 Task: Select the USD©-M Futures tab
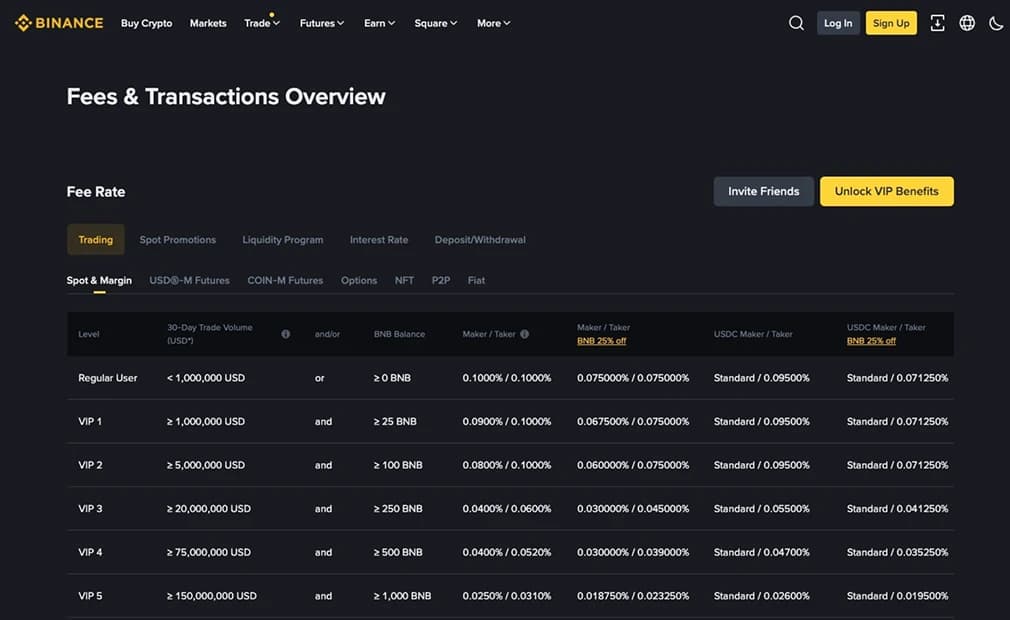[x=189, y=280]
